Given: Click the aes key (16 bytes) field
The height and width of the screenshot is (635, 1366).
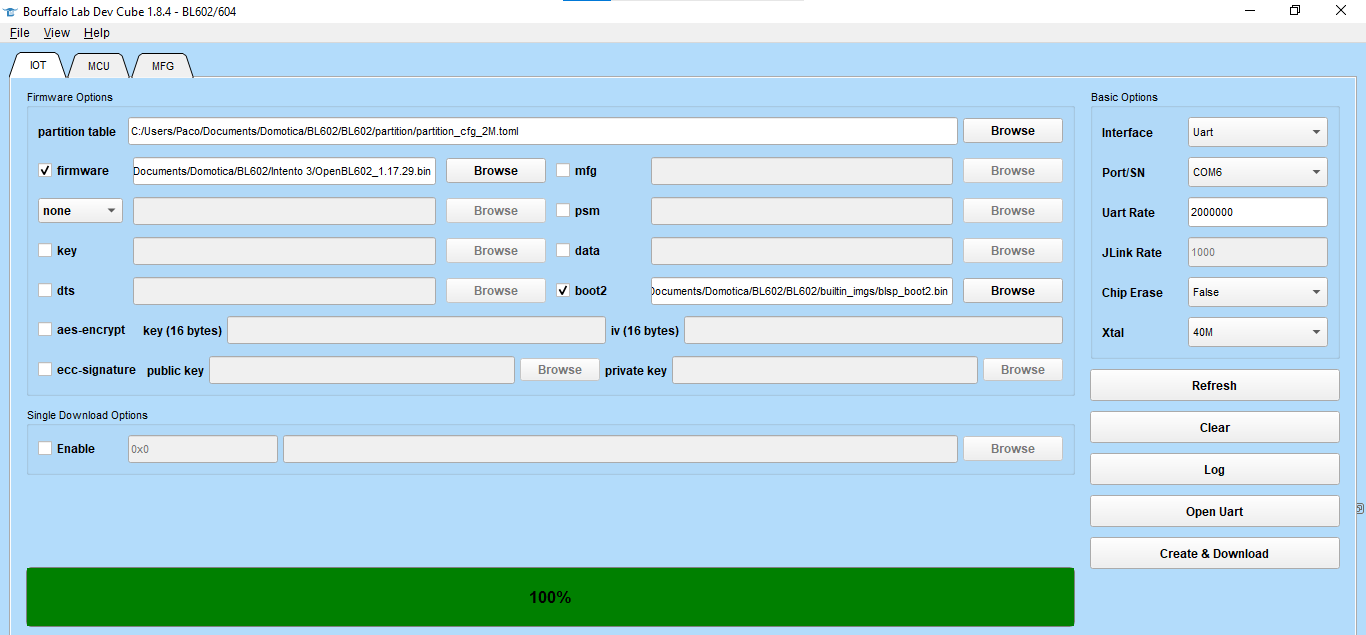Looking at the screenshot, I should 415,330.
